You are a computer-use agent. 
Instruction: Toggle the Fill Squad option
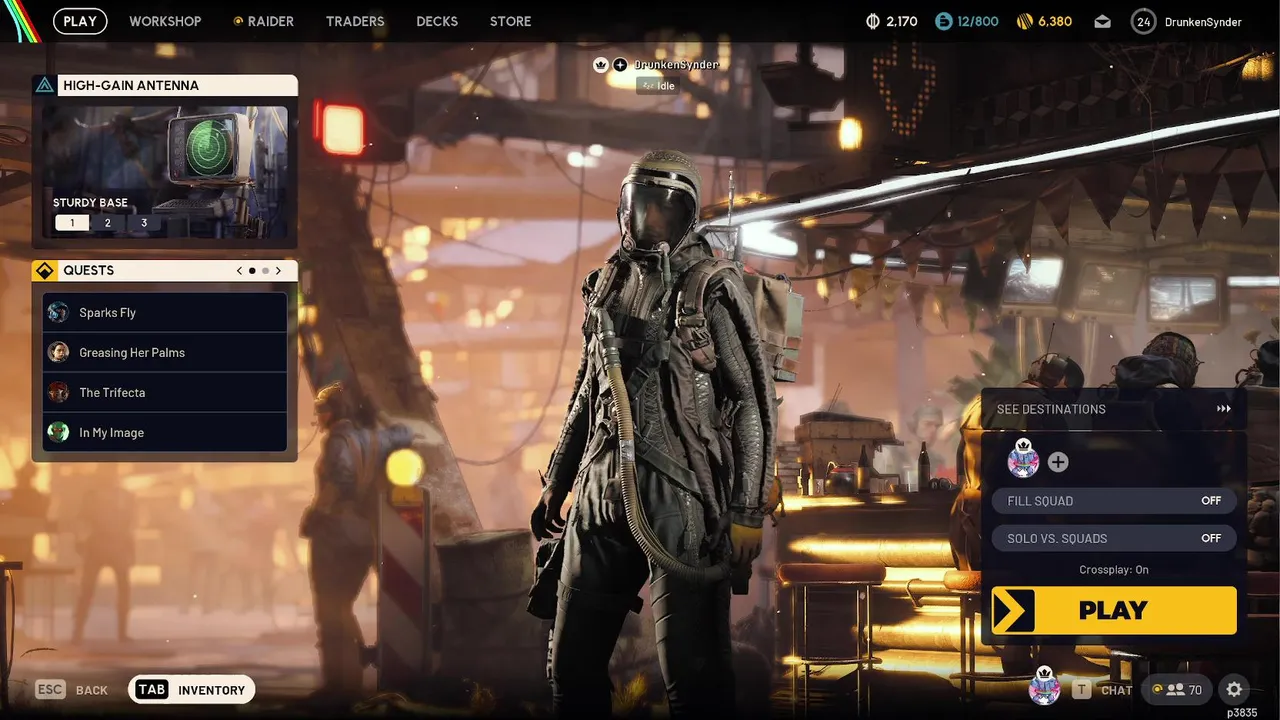pos(1114,501)
